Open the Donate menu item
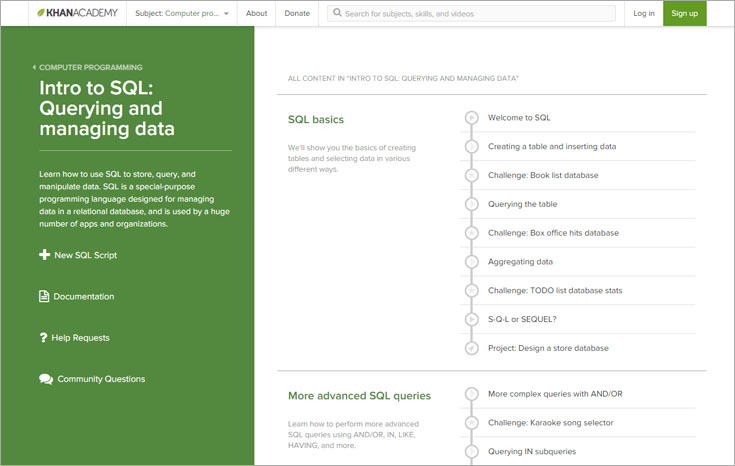The height and width of the screenshot is (466, 735). click(x=297, y=13)
